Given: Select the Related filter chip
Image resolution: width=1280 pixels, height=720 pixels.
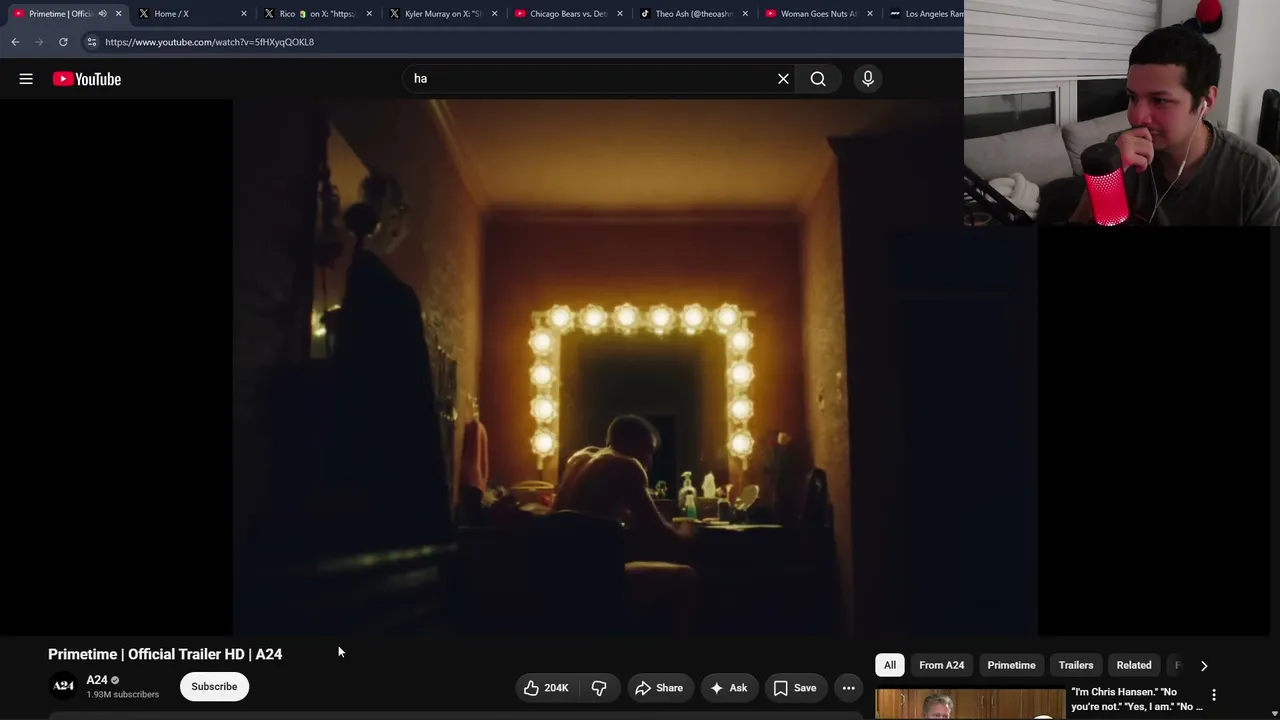Looking at the screenshot, I should [1134, 665].
